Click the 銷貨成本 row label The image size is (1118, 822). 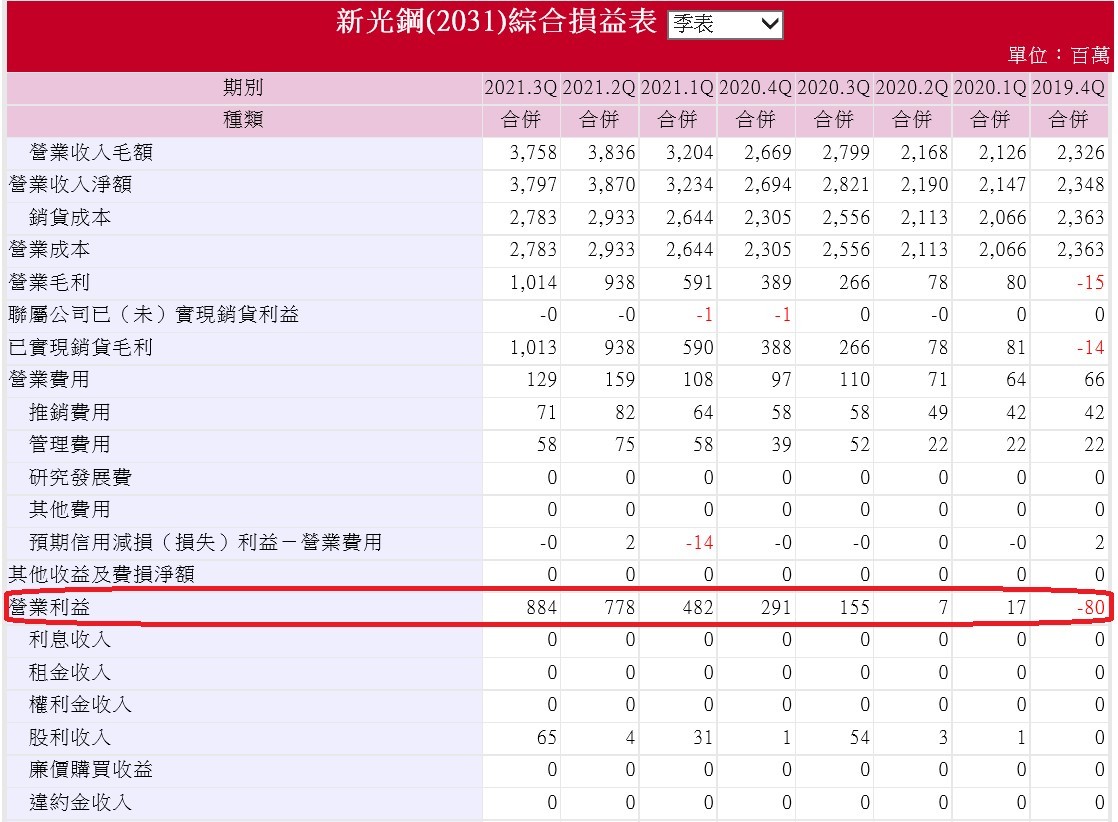point(70,217)
